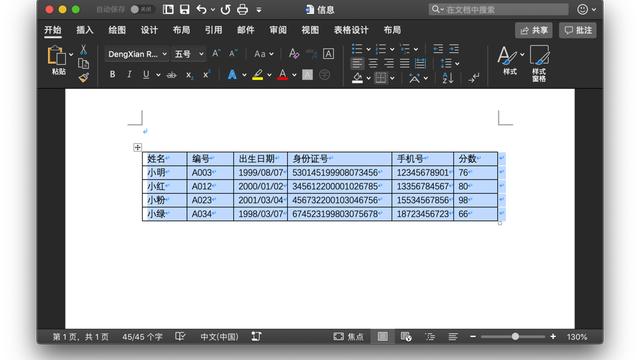Open Styles Pane icon
The height and width of the screenshot is (360, 640).
(x=539, y=63)
